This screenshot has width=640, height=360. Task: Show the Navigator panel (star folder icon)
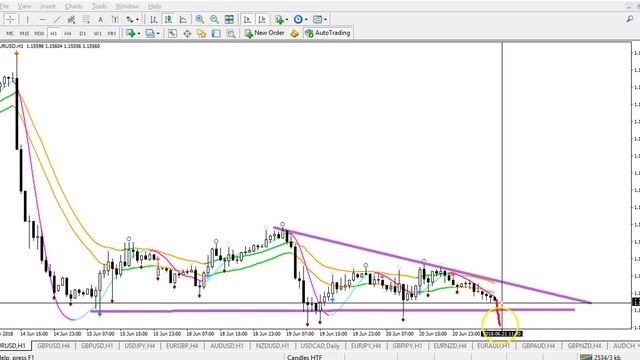201,33
